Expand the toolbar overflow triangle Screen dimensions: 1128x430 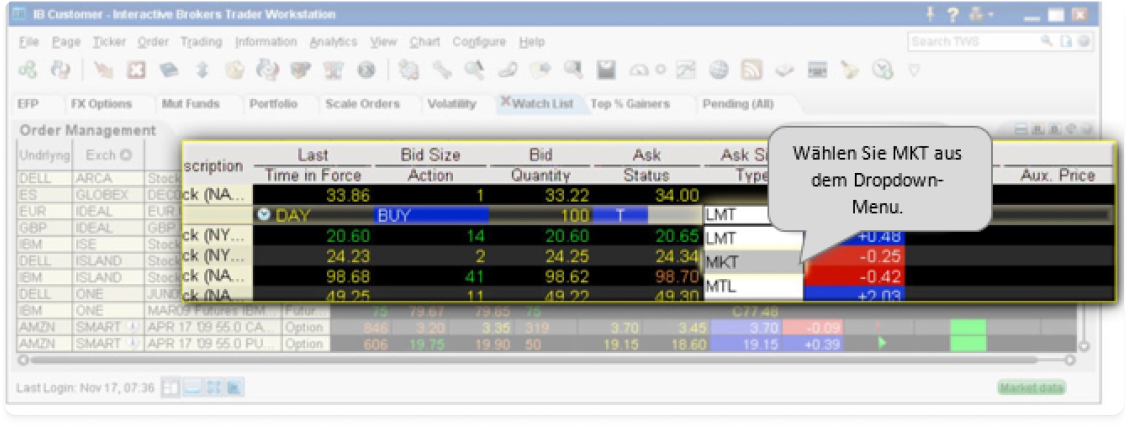(x=914, y=70)
